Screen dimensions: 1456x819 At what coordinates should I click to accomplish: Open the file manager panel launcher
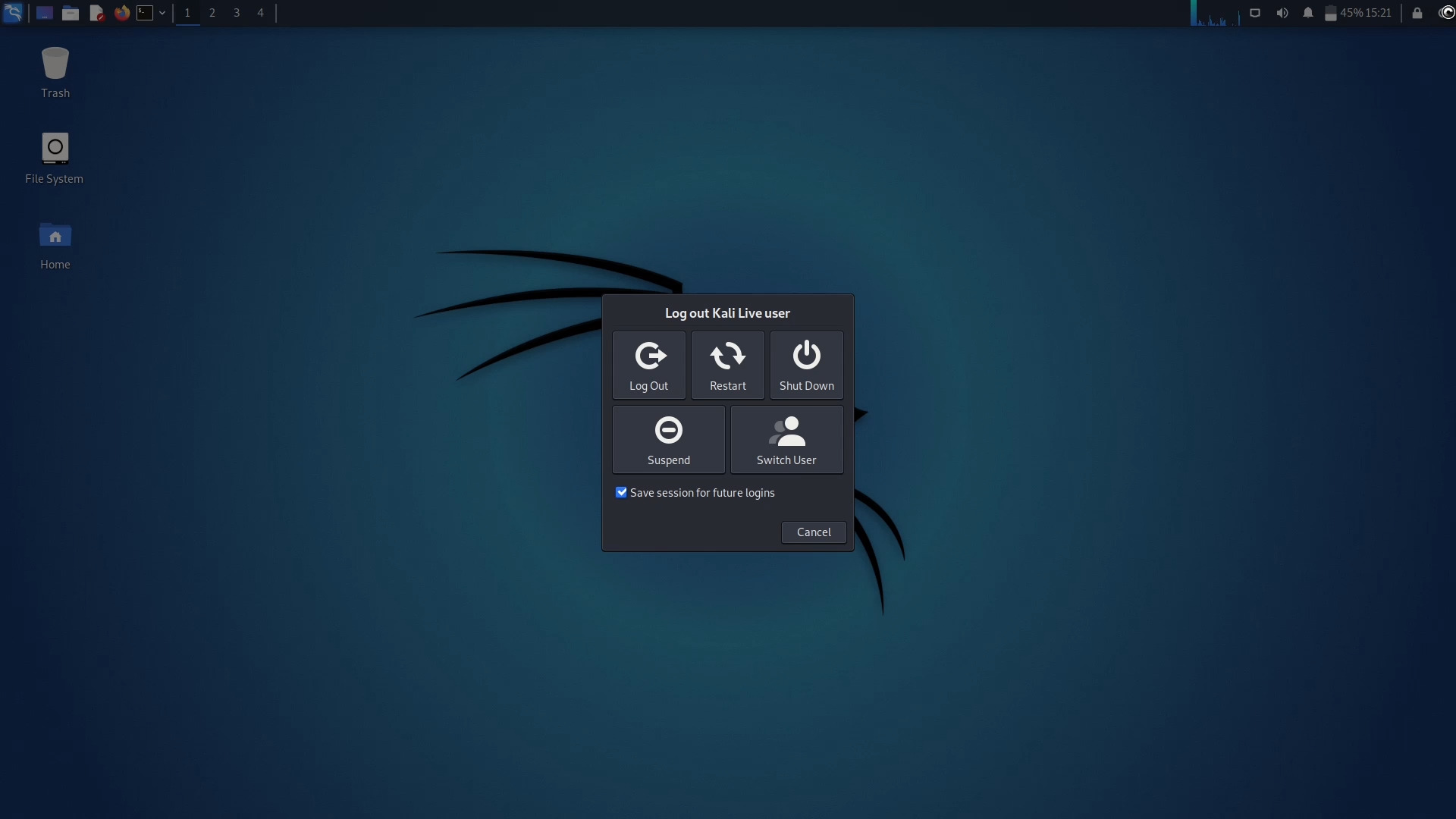pos(71,13)
